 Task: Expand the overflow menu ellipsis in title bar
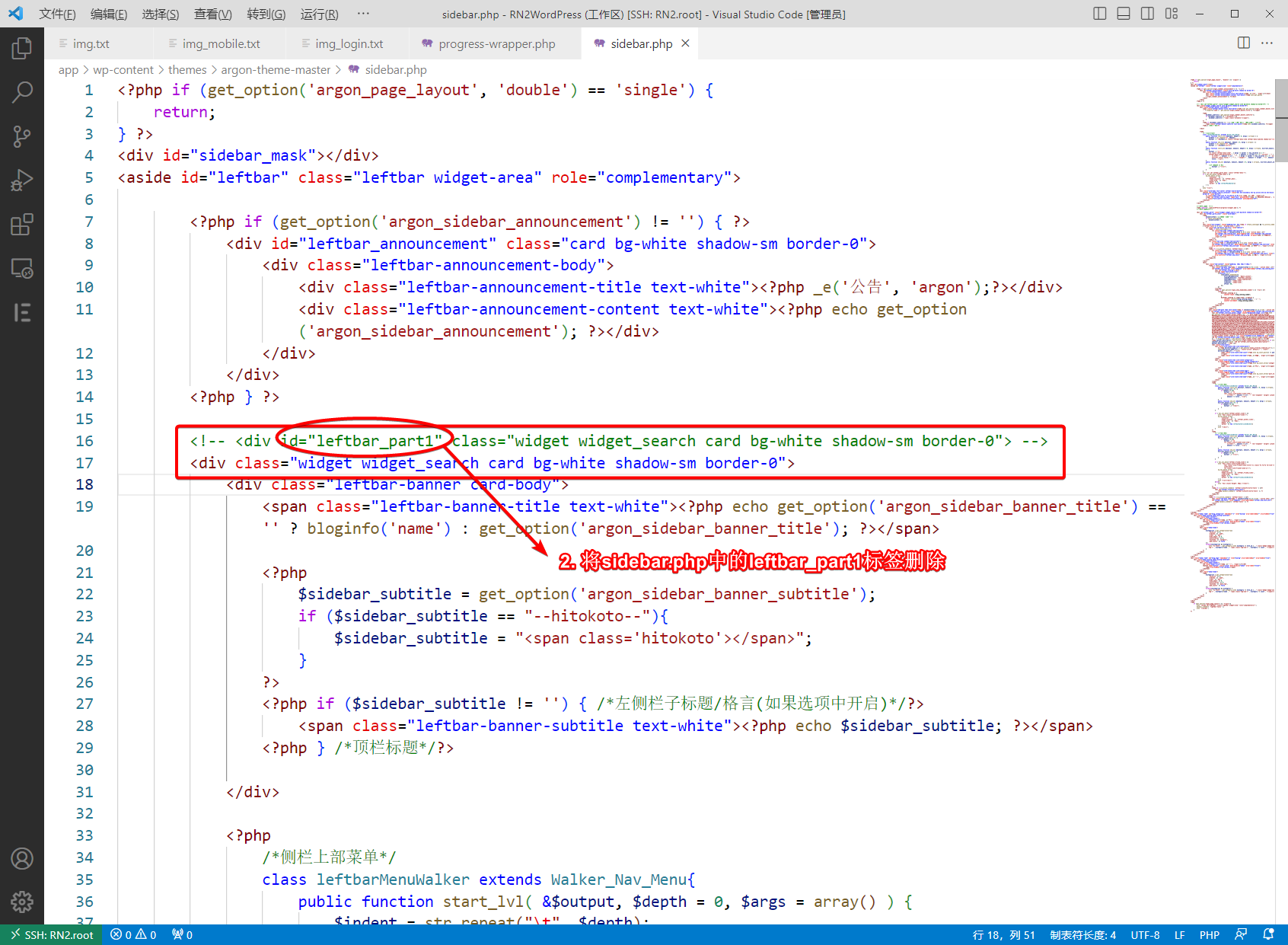coord(363,14)
